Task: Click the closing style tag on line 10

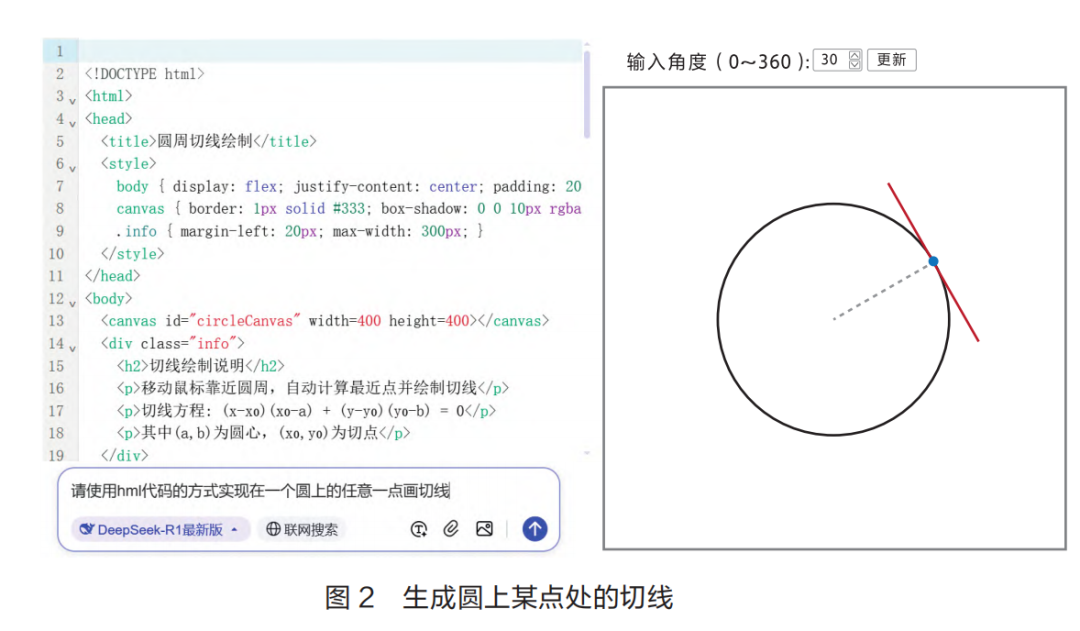Action: pyautogui.click(x=132, y=254)
